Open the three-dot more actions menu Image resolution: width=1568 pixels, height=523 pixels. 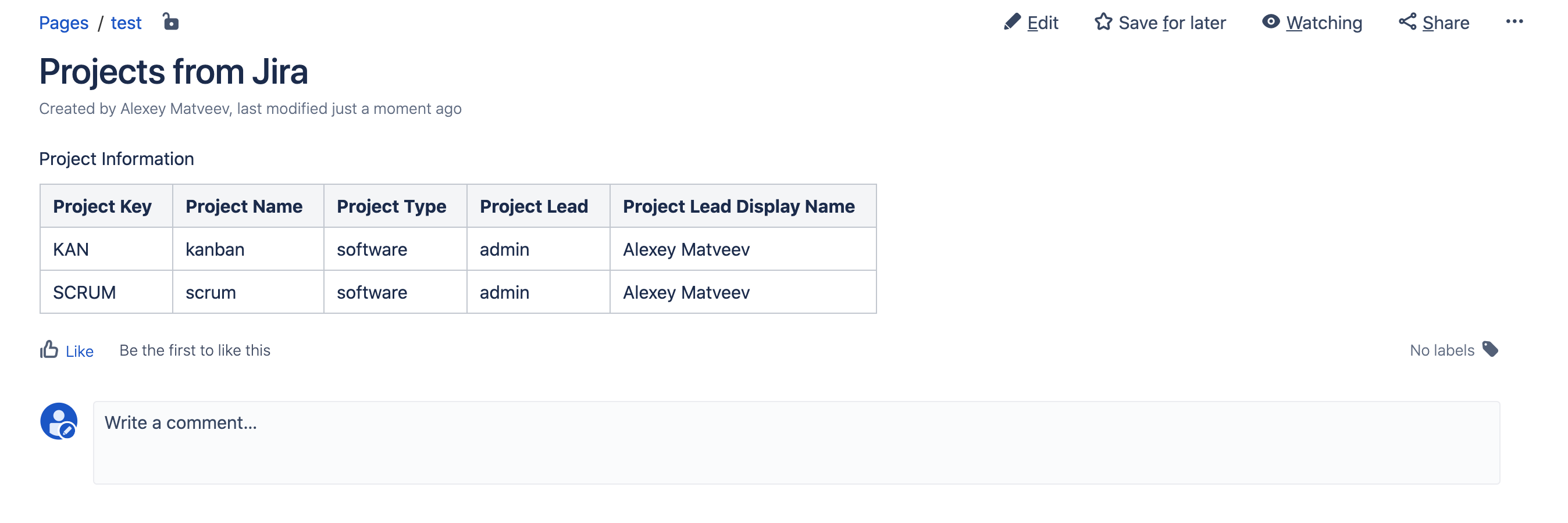coord(1514,22)
